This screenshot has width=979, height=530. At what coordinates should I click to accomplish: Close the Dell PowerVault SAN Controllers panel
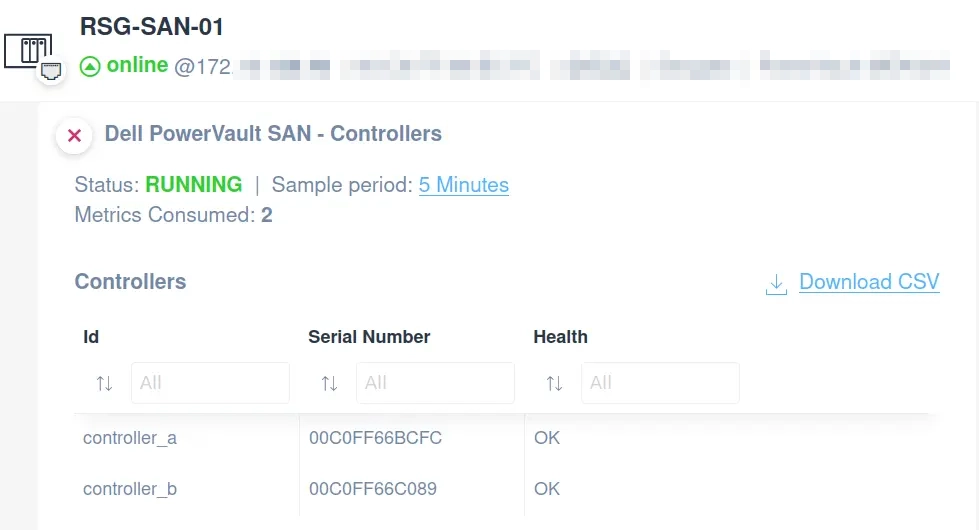[x=74, y=135]
